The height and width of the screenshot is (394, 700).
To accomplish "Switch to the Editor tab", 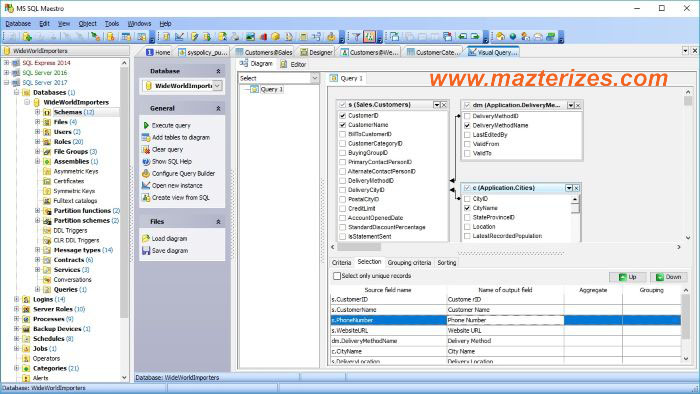I will point(293,64).
